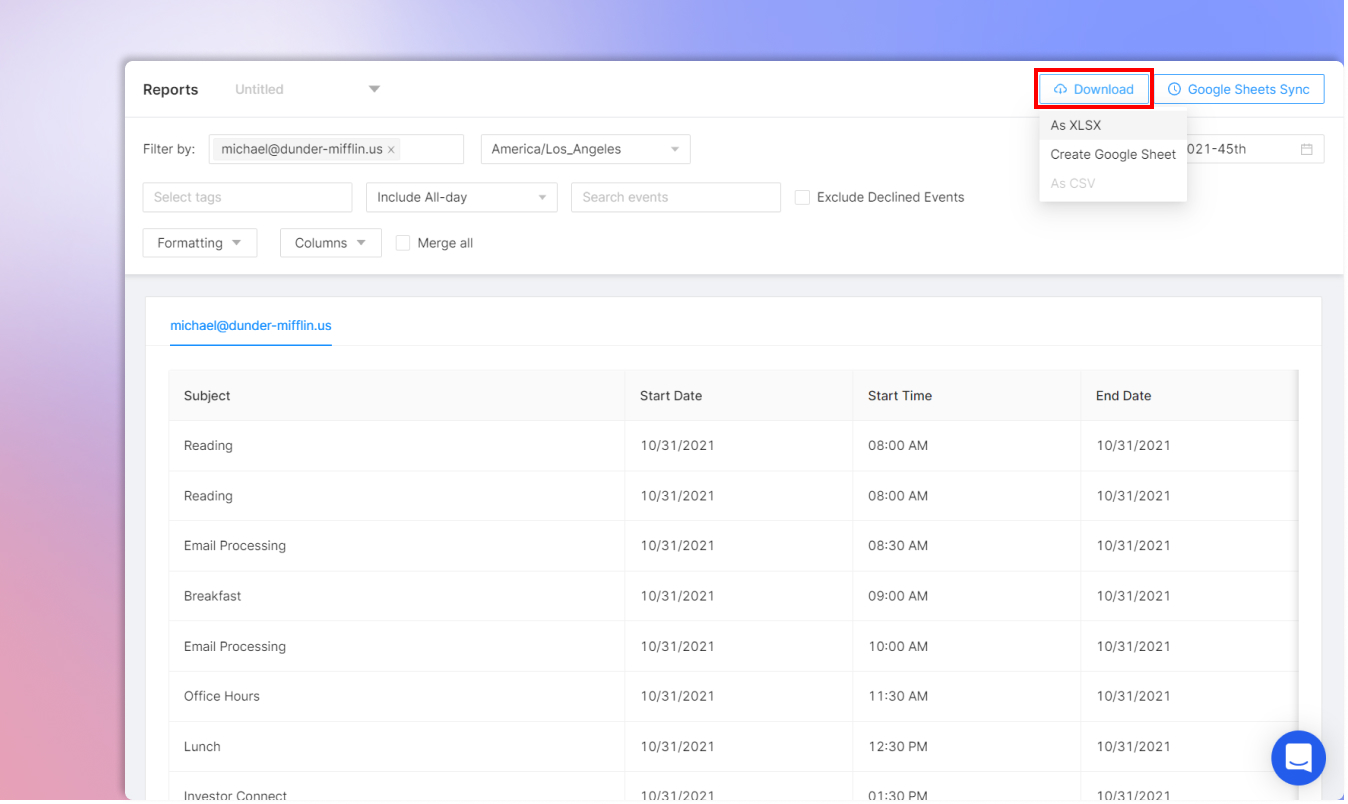
Task: Open the calendar icon in the date field
Action: [1306, 147]
